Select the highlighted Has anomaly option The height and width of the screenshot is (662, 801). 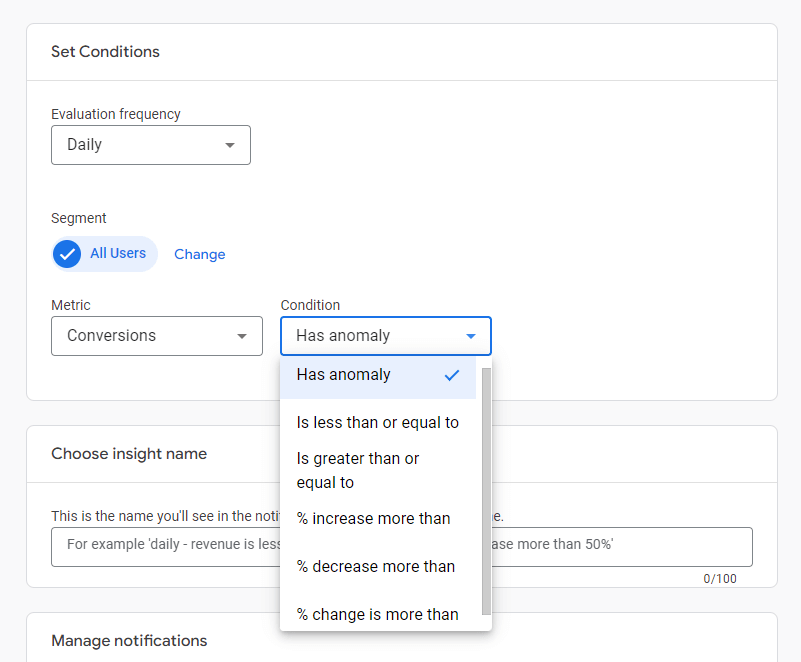(345, 375)
